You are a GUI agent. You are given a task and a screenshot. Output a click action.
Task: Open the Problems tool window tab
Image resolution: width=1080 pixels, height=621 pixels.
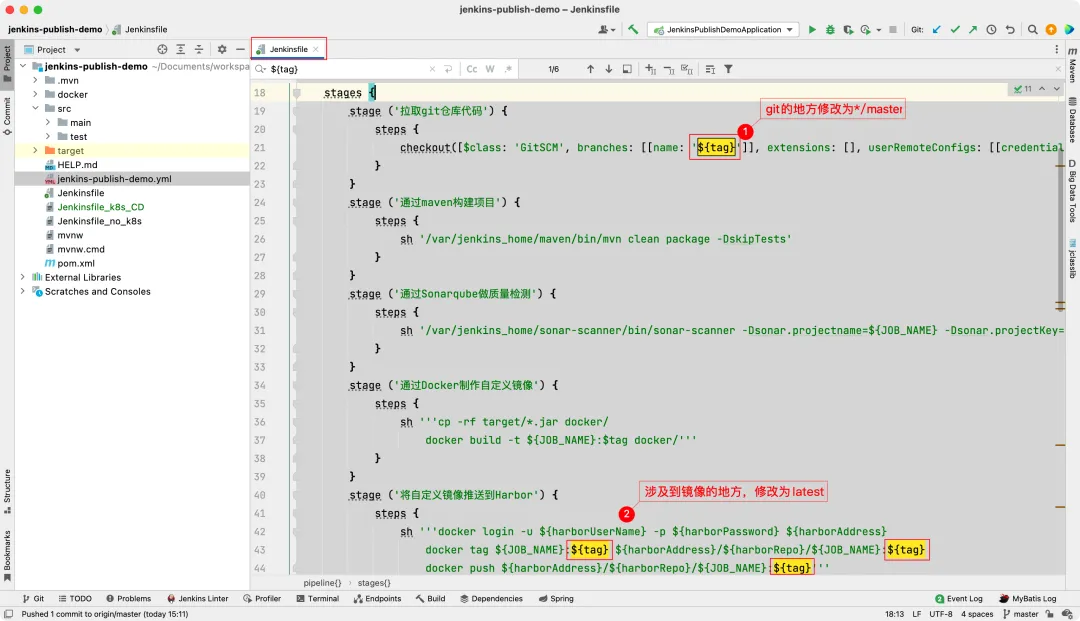point(128,598)
